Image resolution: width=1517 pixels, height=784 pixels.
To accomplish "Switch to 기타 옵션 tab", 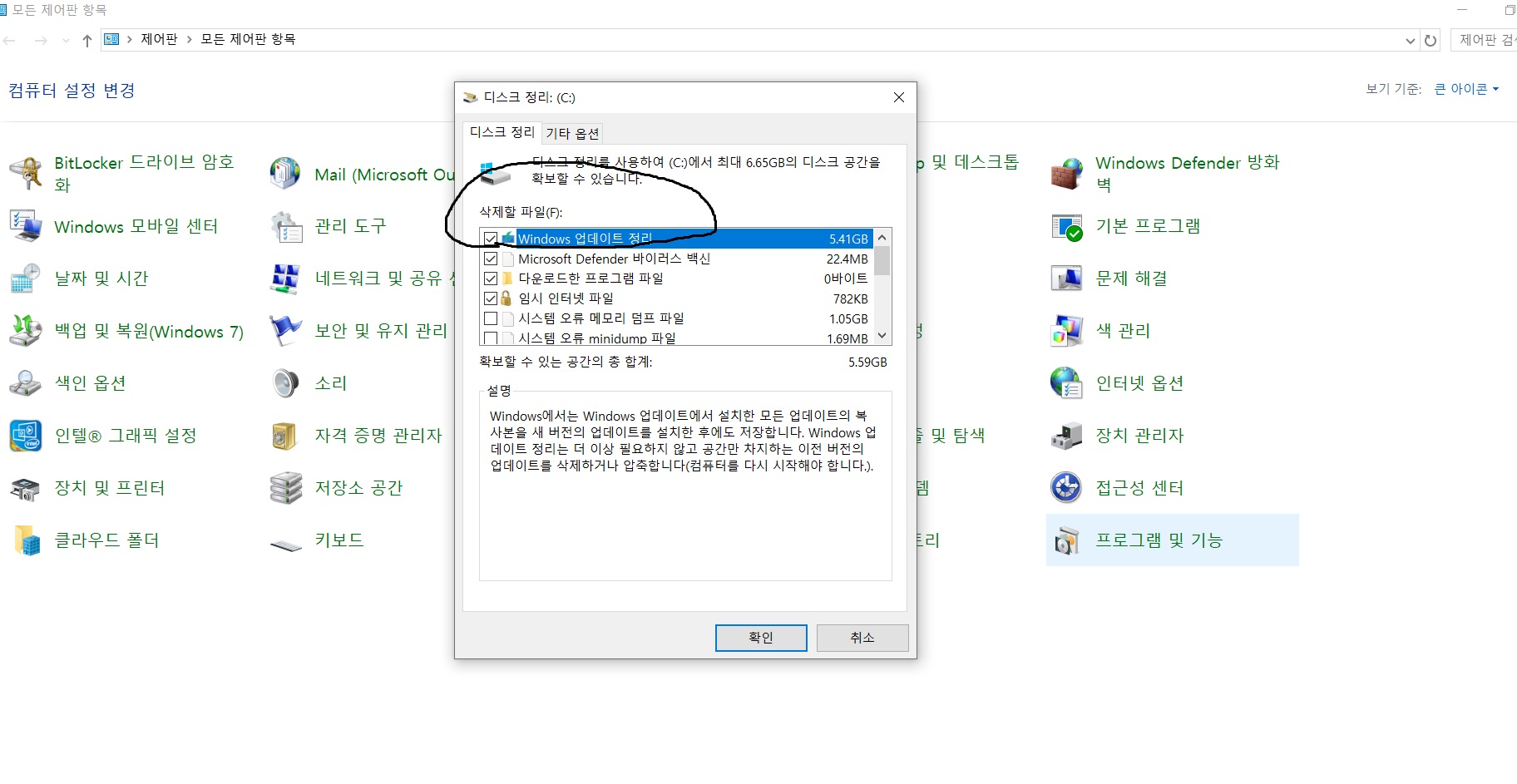I will click(x=572, y=133).
